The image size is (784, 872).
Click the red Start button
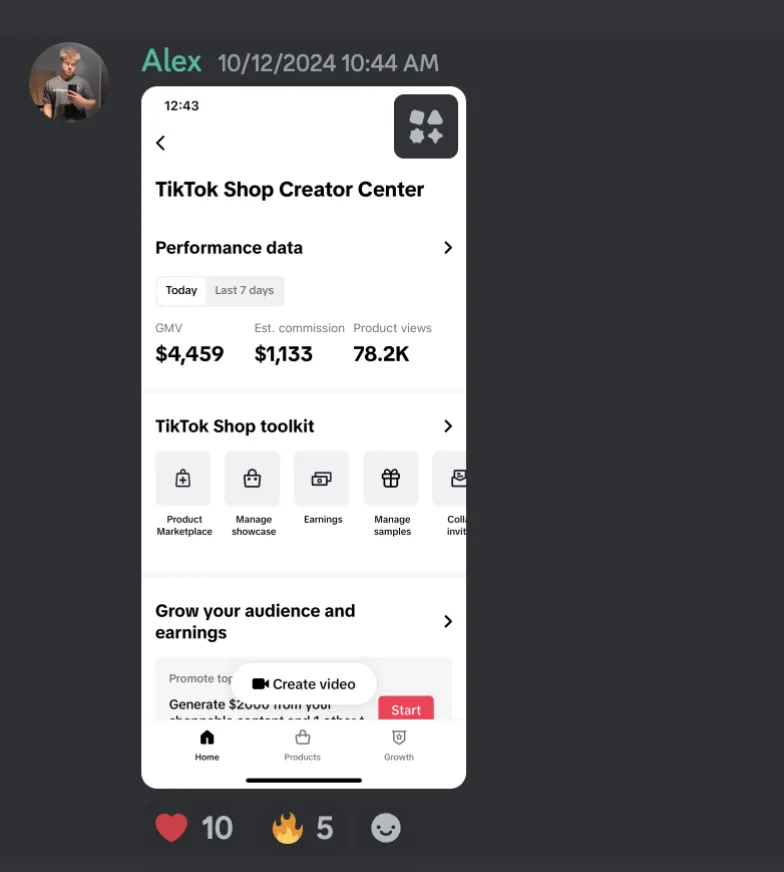[x=406, y=708]
